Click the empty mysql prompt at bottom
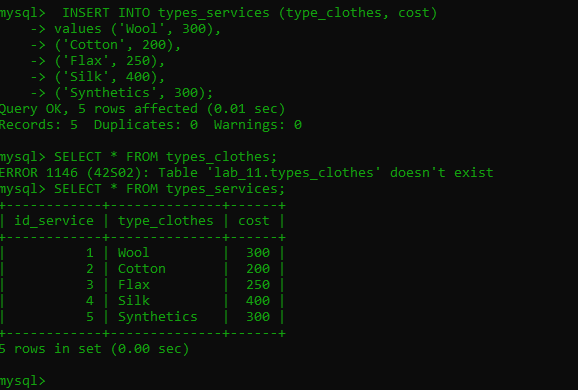Screen dimensions: 578x390 [x=23, y=381]
